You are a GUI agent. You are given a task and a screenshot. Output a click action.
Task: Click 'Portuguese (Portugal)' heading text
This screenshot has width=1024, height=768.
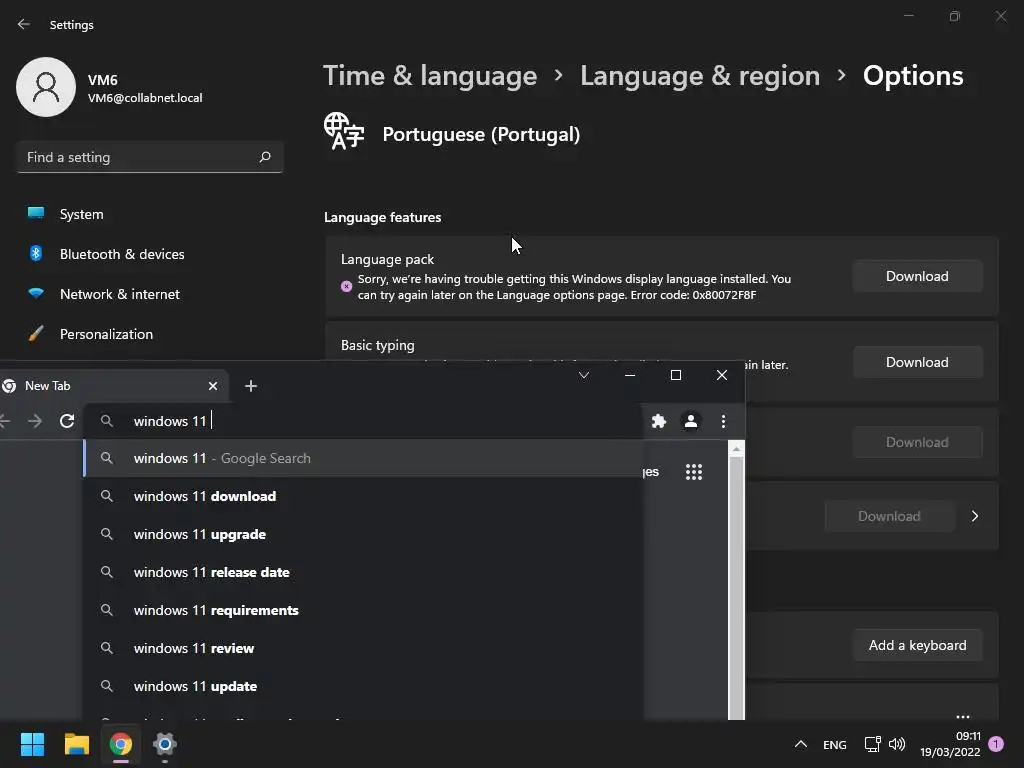(x=481, y=135)
